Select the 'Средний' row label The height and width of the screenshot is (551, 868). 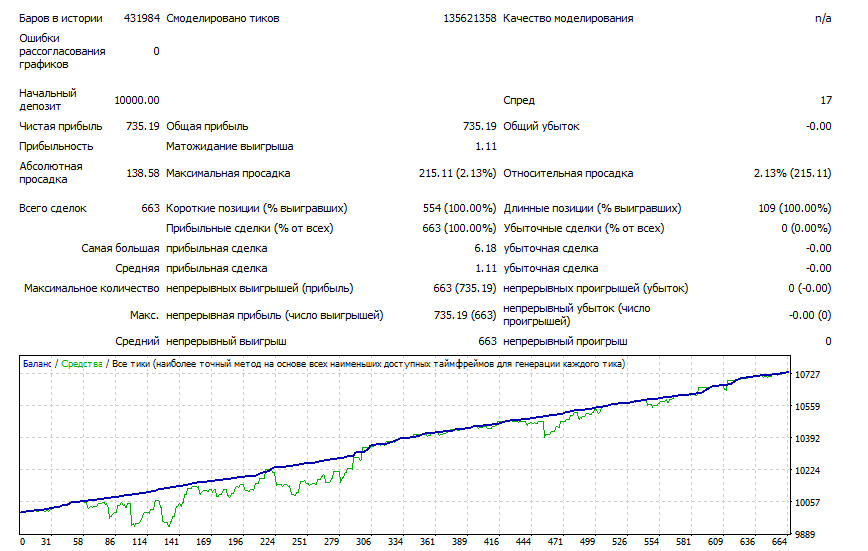pos(137,341)
